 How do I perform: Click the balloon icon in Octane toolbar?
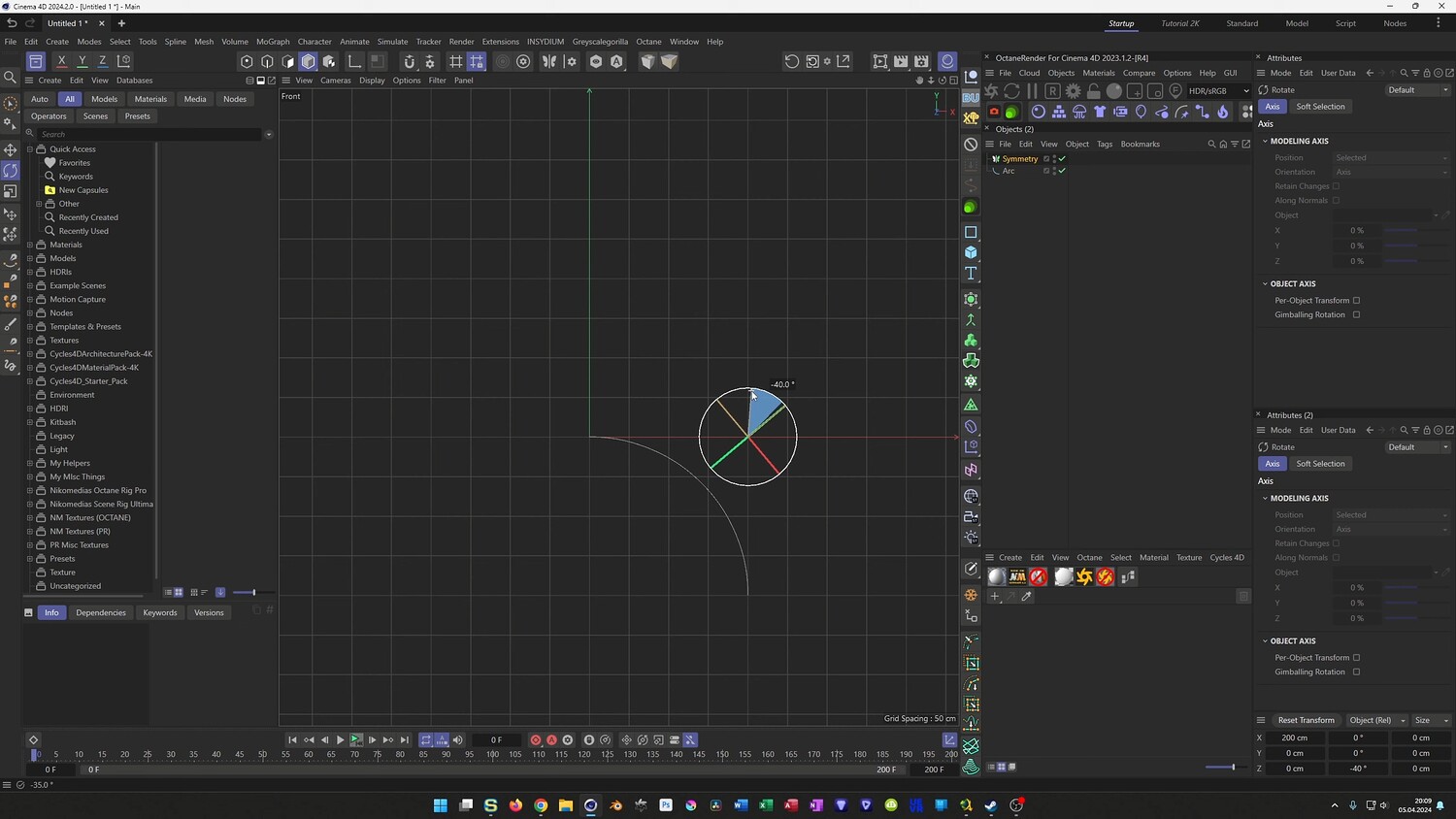(1142, 112)
